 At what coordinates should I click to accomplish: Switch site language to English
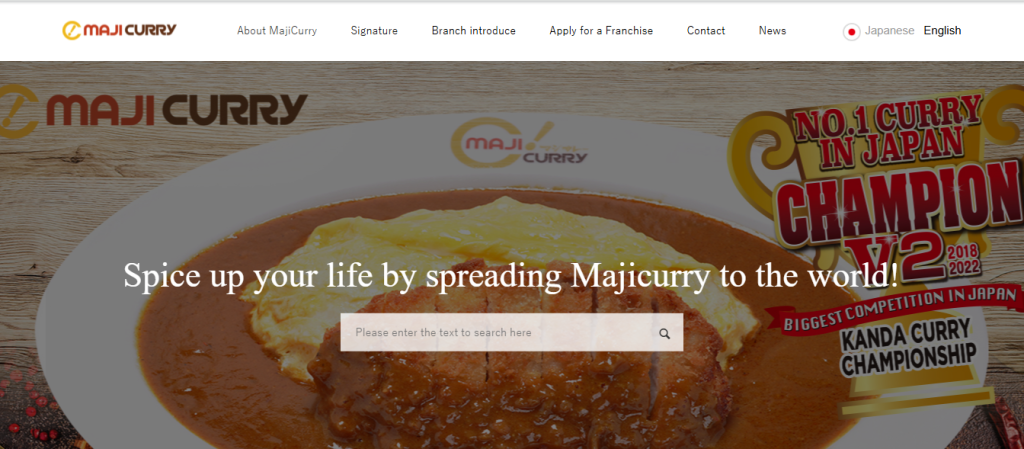pyautogui.click(x=942, y=31)
